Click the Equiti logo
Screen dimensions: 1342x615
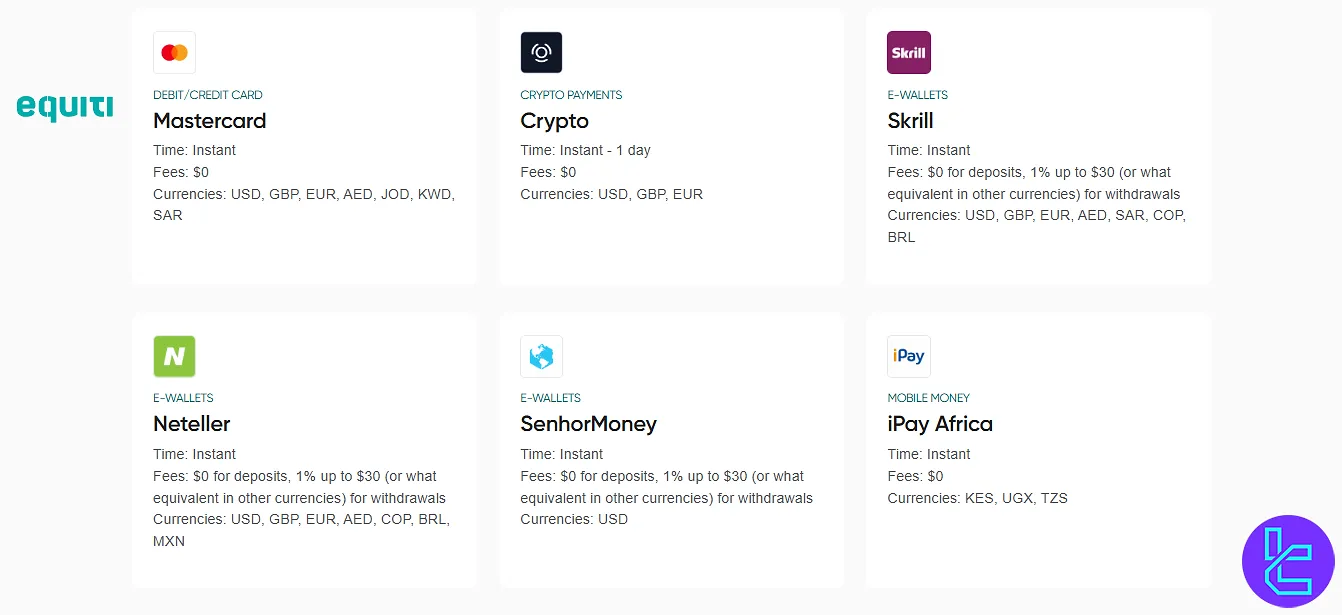coord(64,107)
